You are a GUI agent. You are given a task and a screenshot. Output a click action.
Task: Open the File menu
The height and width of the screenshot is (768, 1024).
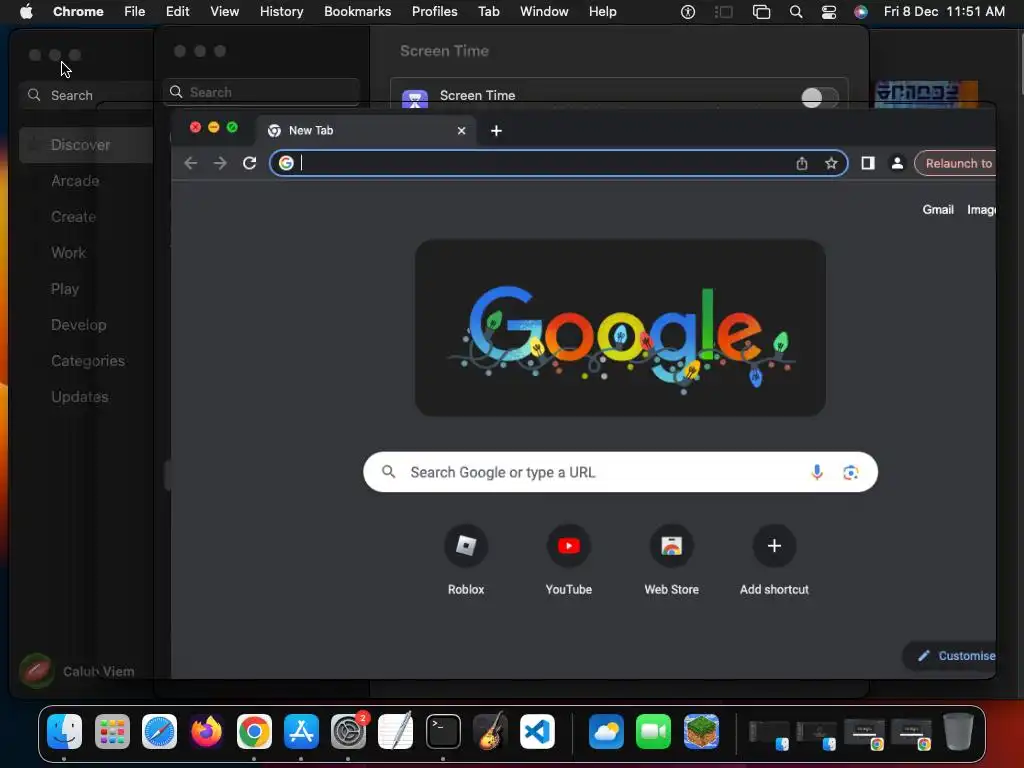(135, 11)
